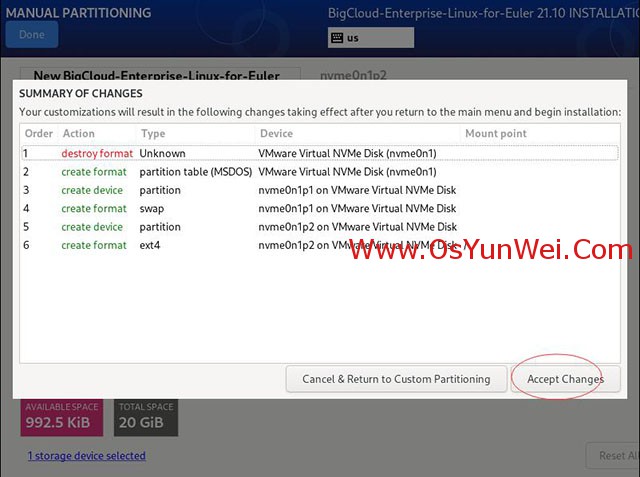Select the create format swap row

[x=320, y=209]
